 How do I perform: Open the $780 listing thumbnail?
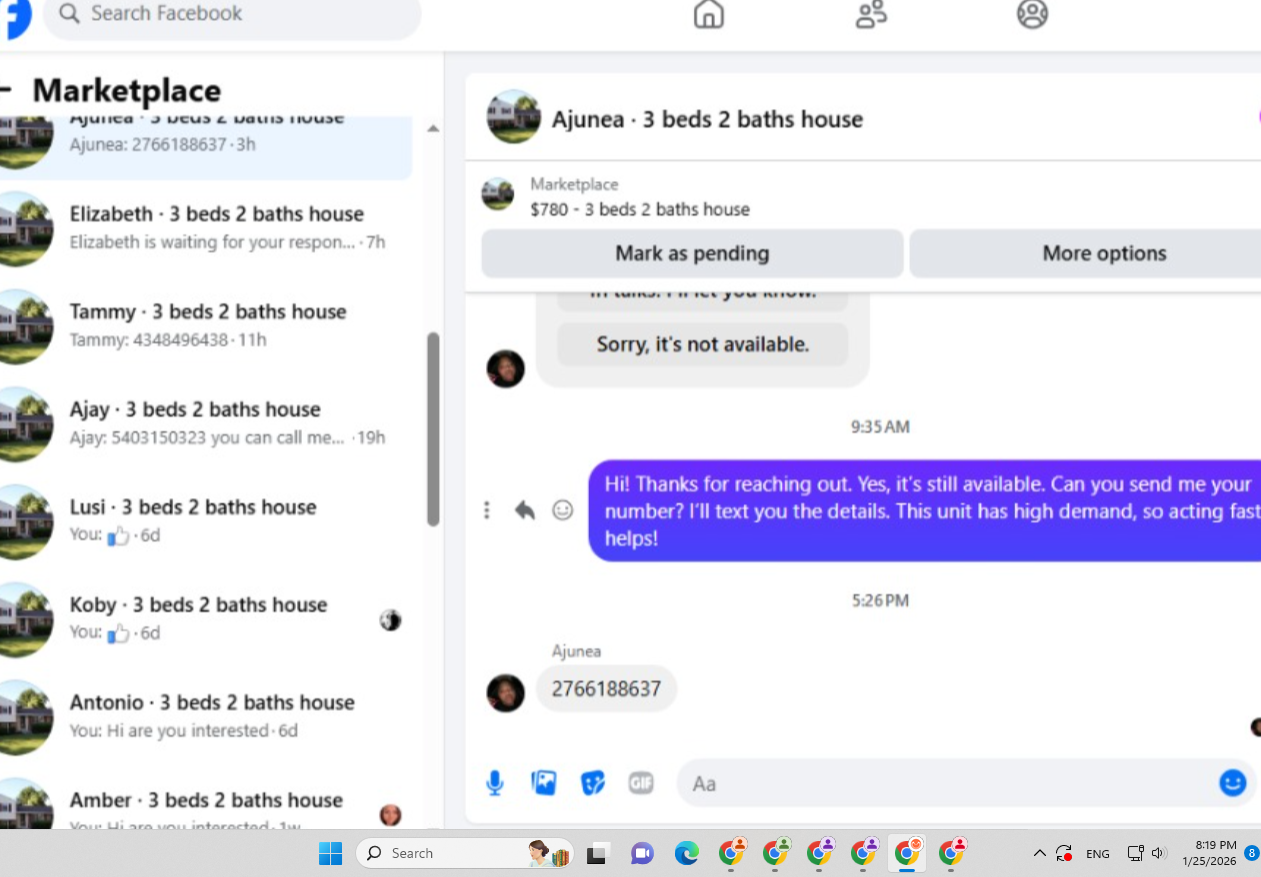pos(498,194)
